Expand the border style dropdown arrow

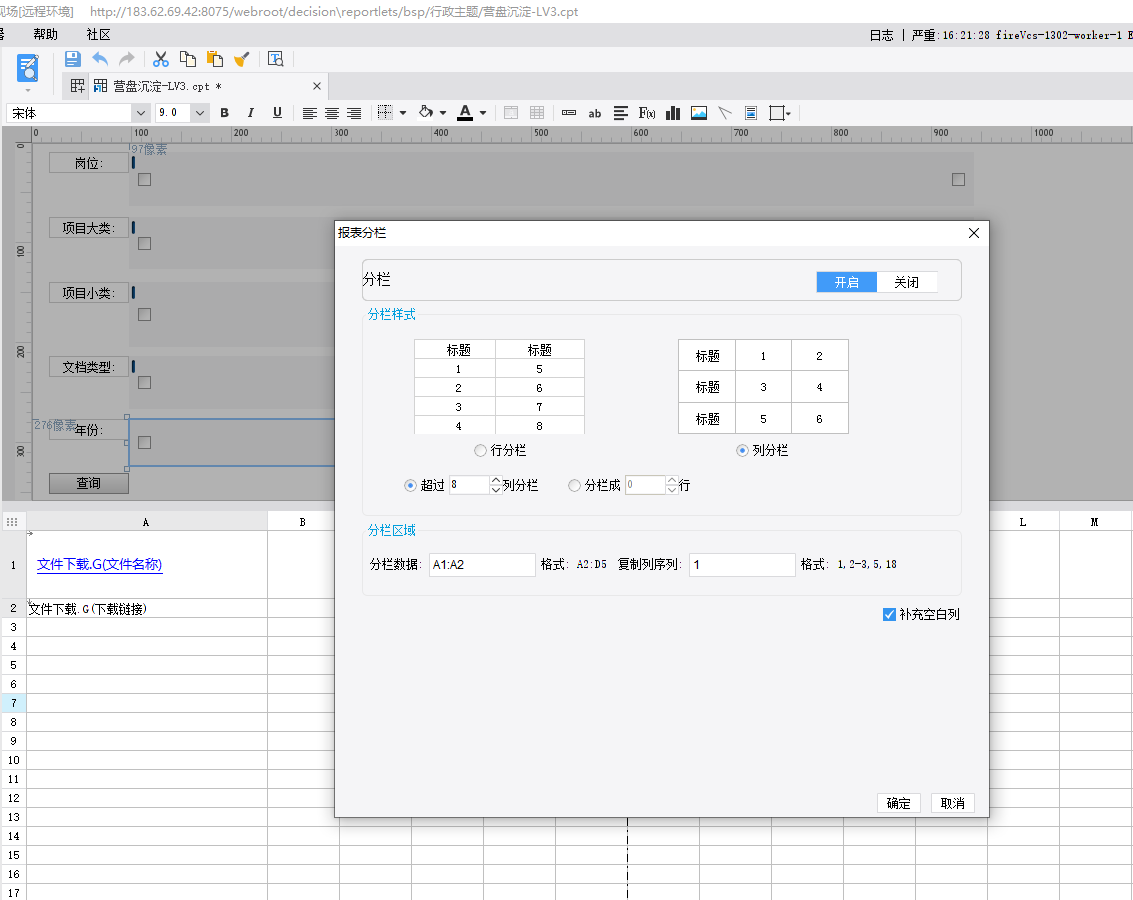(403, 113)
